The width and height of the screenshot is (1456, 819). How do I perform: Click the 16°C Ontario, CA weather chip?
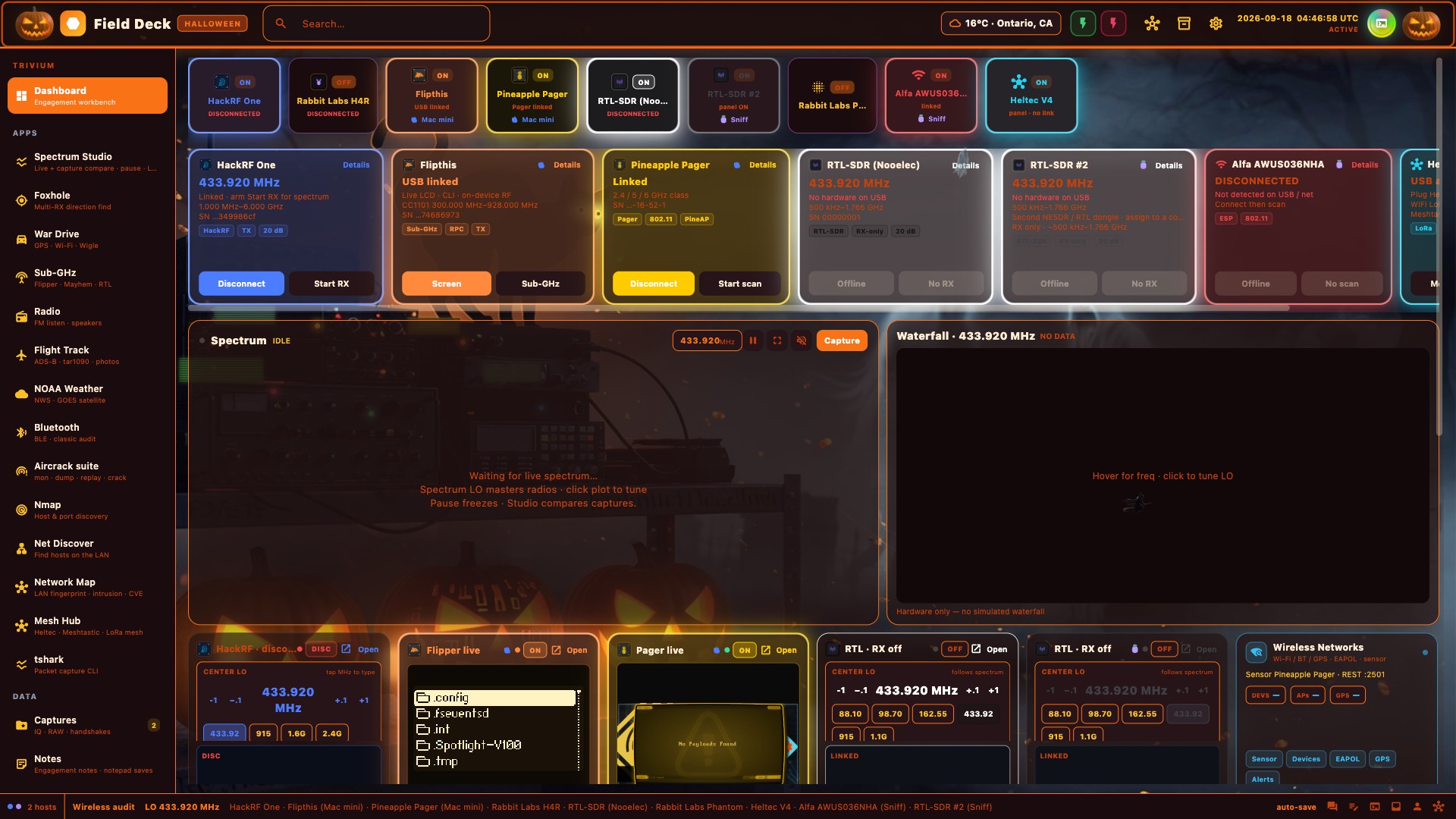1001,24
